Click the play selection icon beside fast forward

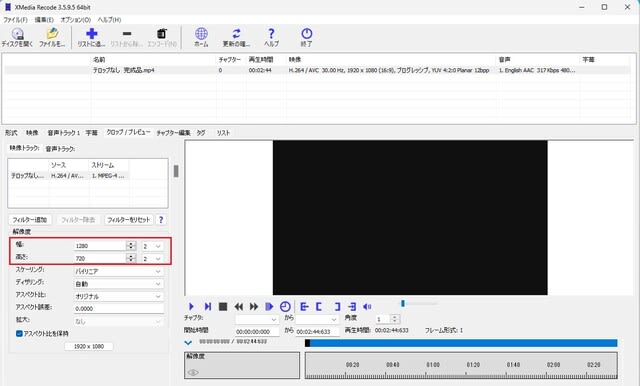coord(269,306)
